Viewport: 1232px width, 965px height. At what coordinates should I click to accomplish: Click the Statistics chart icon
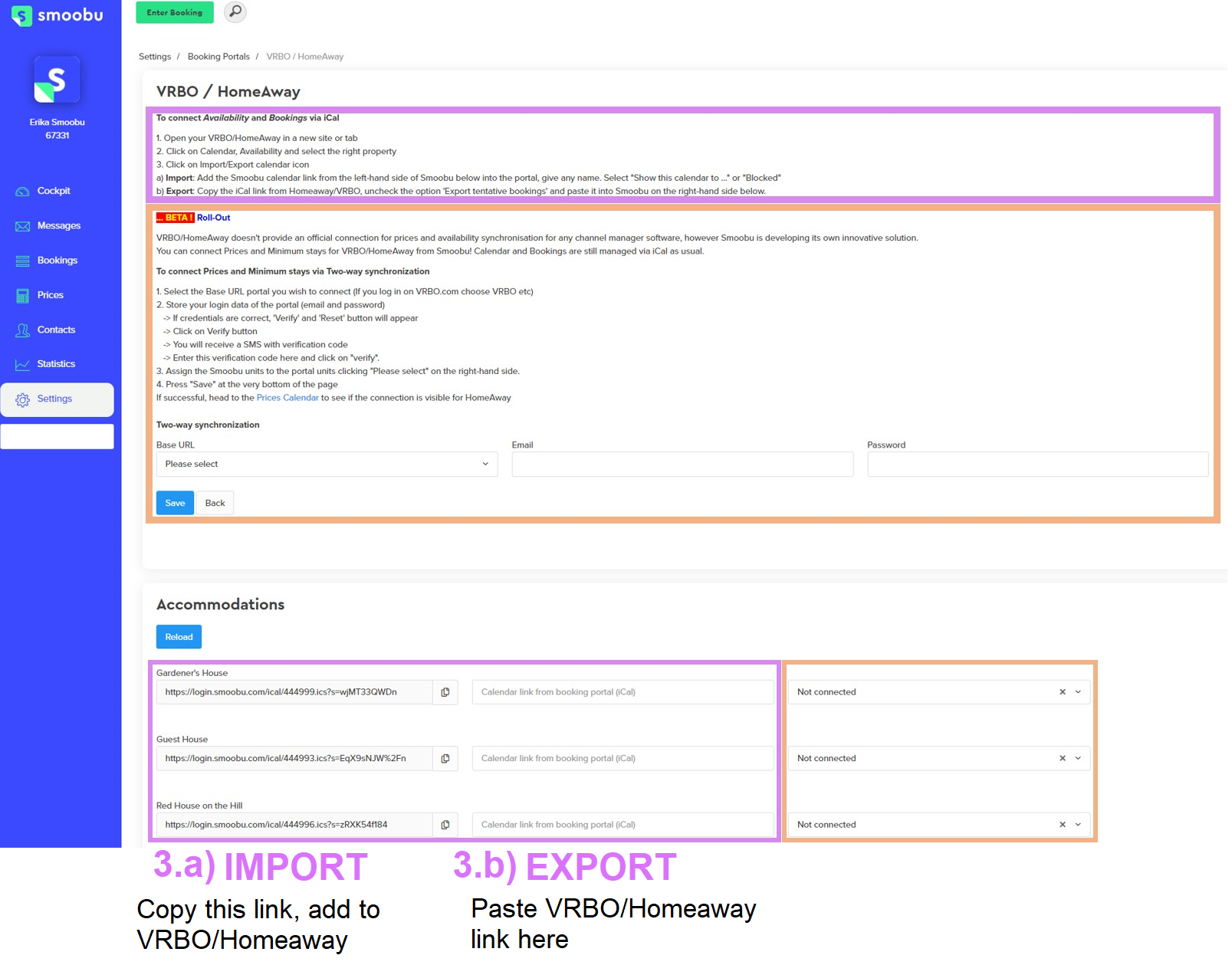(x=23, y=365)
